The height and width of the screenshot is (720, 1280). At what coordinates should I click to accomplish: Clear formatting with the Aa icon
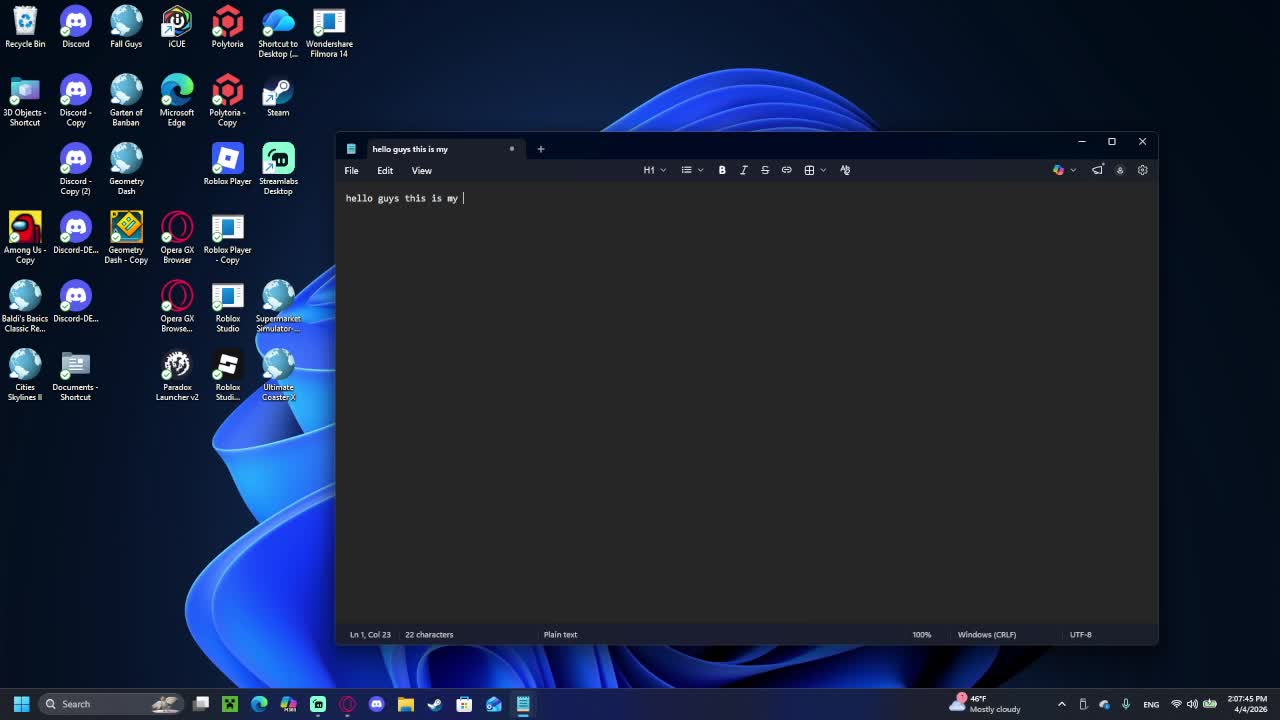coord(845,170)
